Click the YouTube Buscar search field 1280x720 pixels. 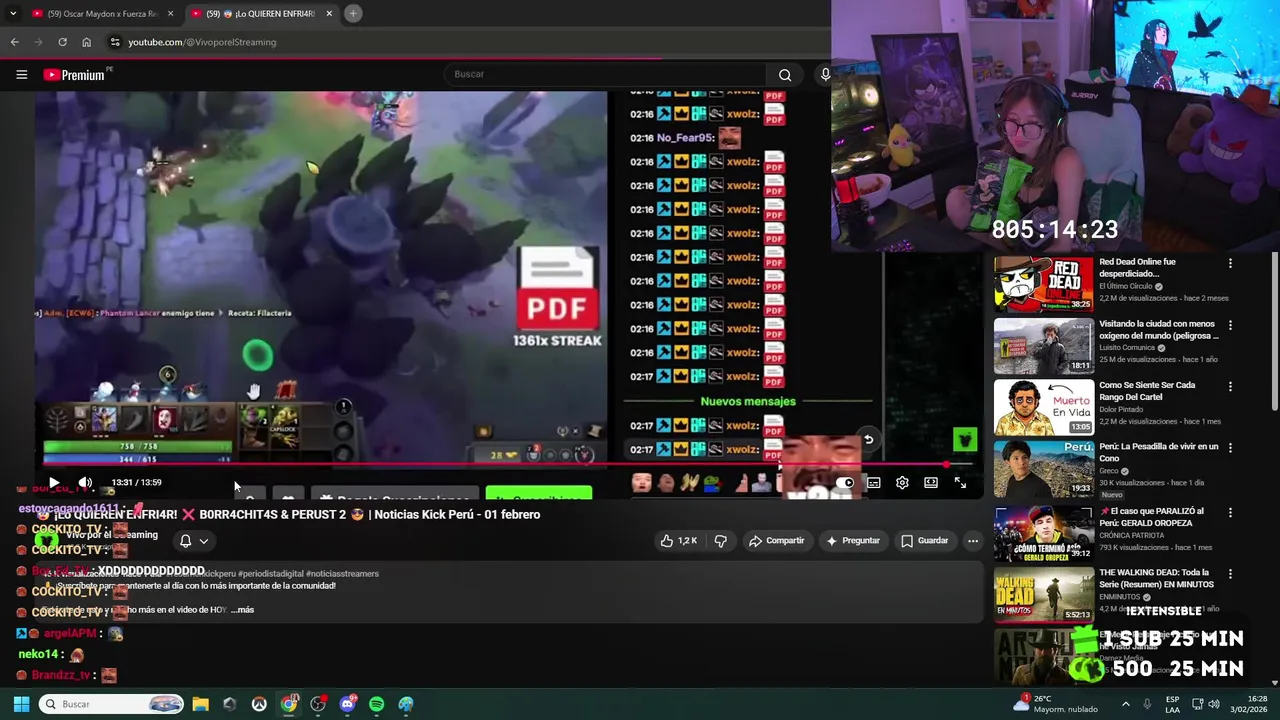605,75
